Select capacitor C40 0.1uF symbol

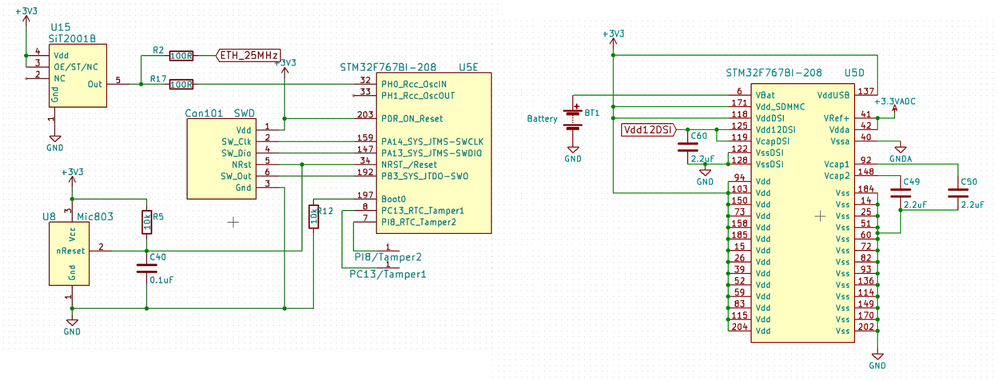tap(146, 268)
